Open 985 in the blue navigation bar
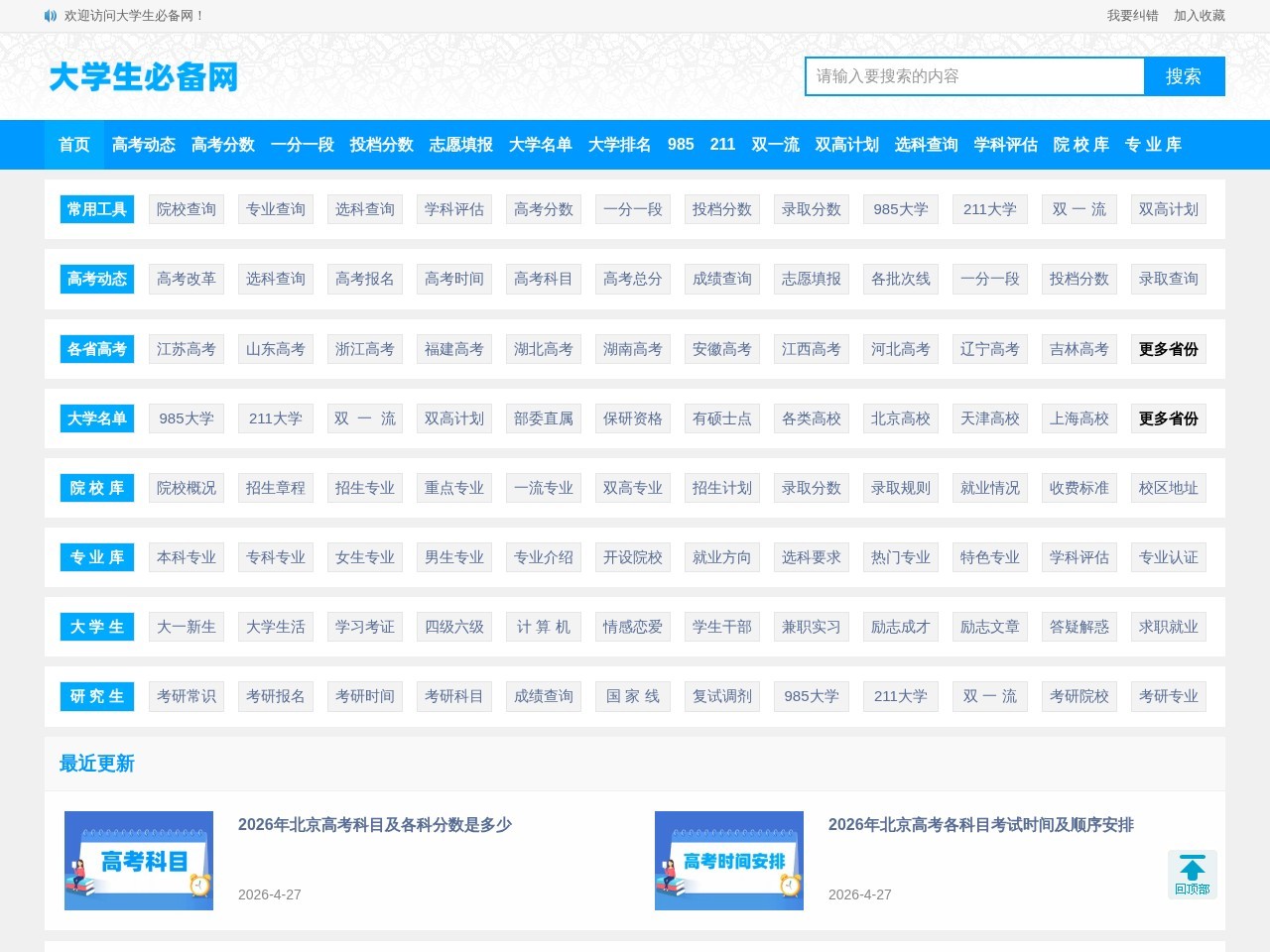Viewport: 1270px width, 952px height. point(681,145)
